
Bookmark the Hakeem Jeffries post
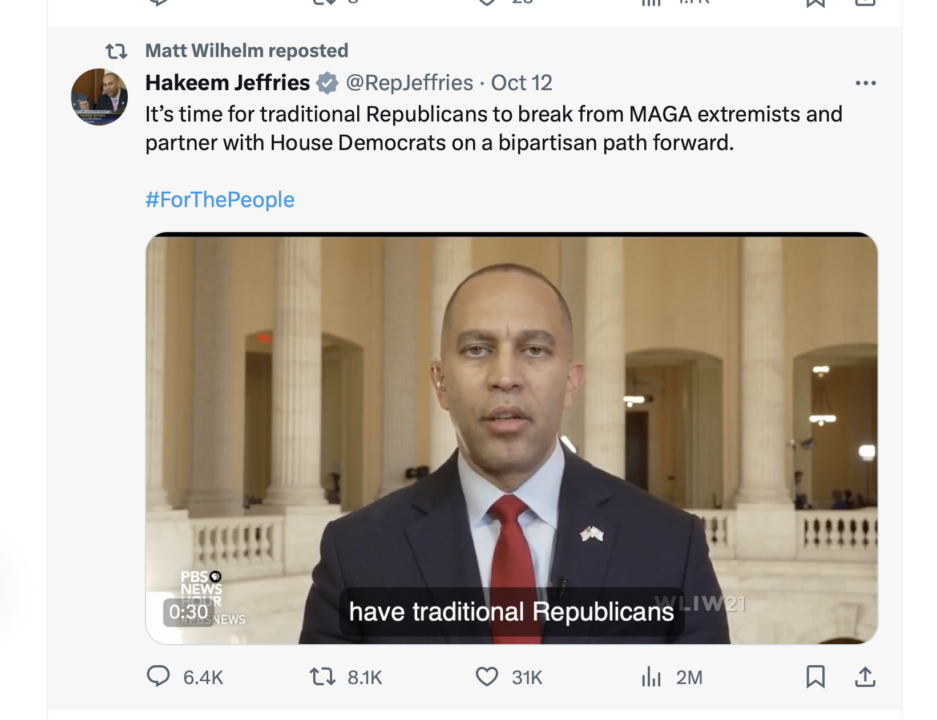tap(816, 677)
